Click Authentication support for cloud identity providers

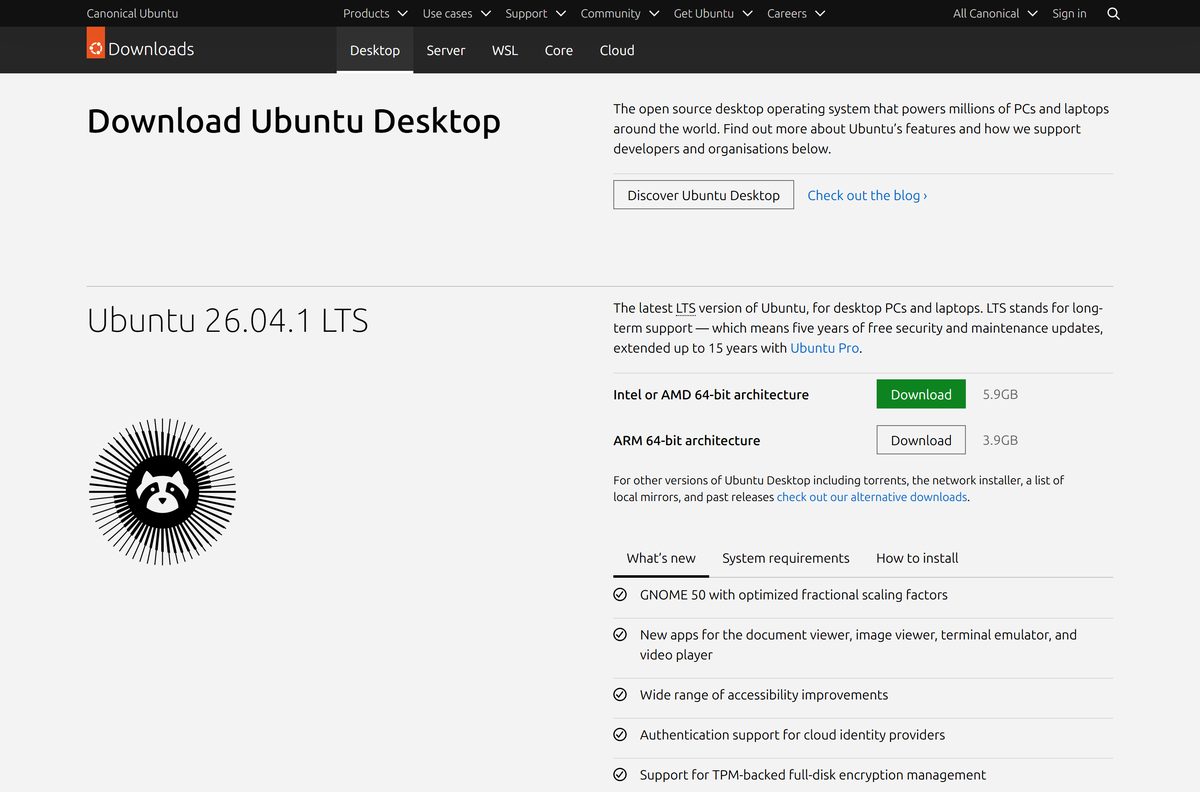[792, 734]
